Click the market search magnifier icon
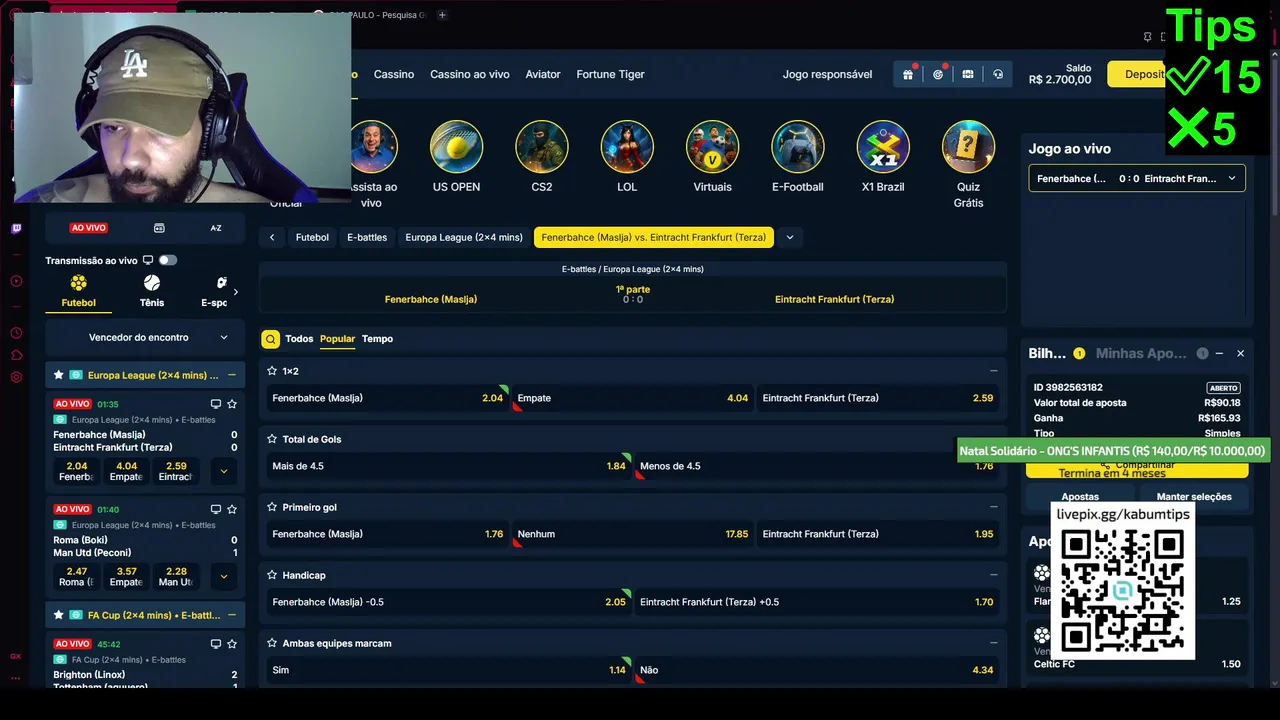 tap(270, 339)
